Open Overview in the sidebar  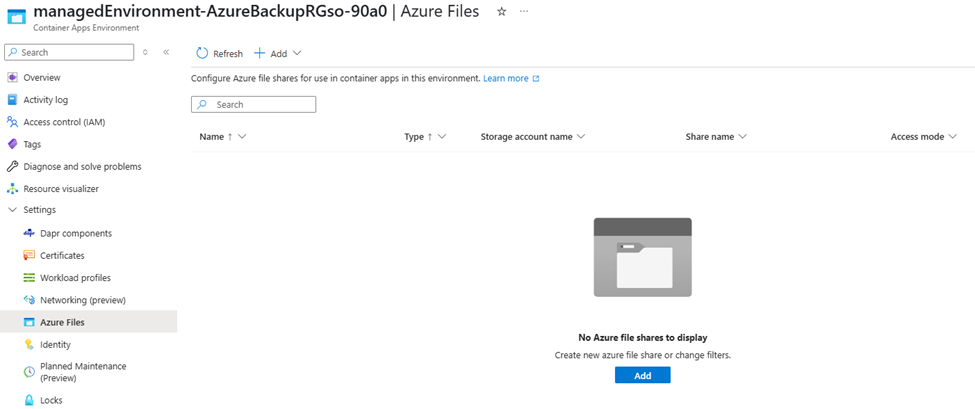click(x=42, y=78)
